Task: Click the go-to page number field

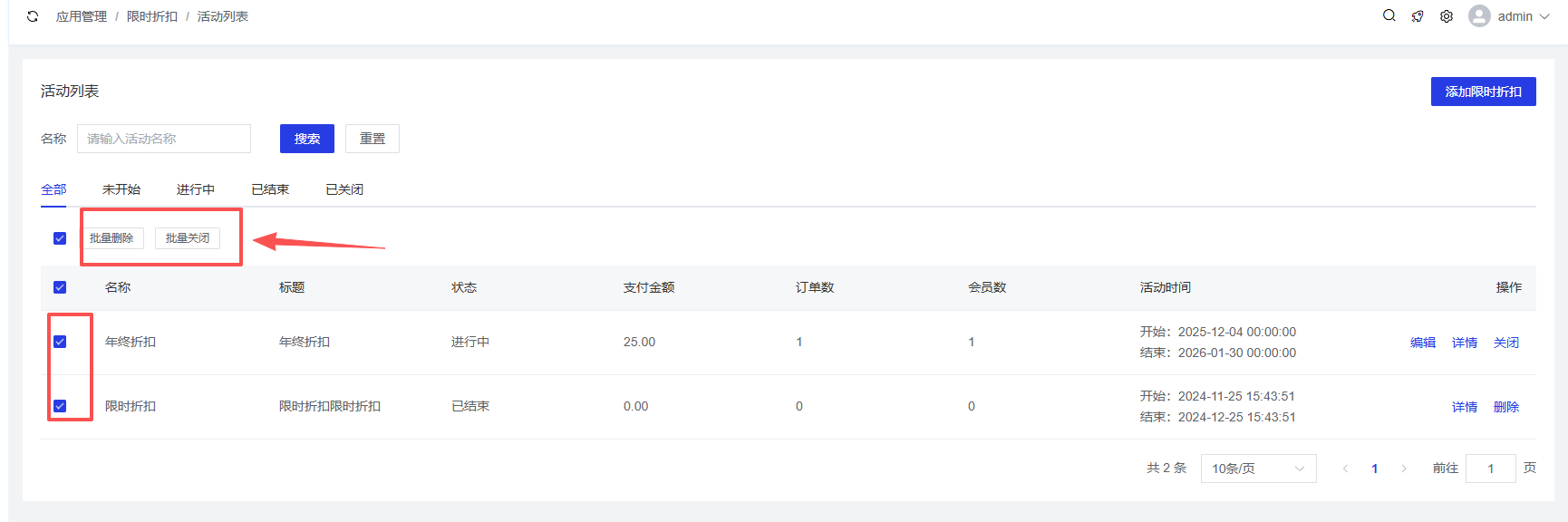Action: 1490,469
